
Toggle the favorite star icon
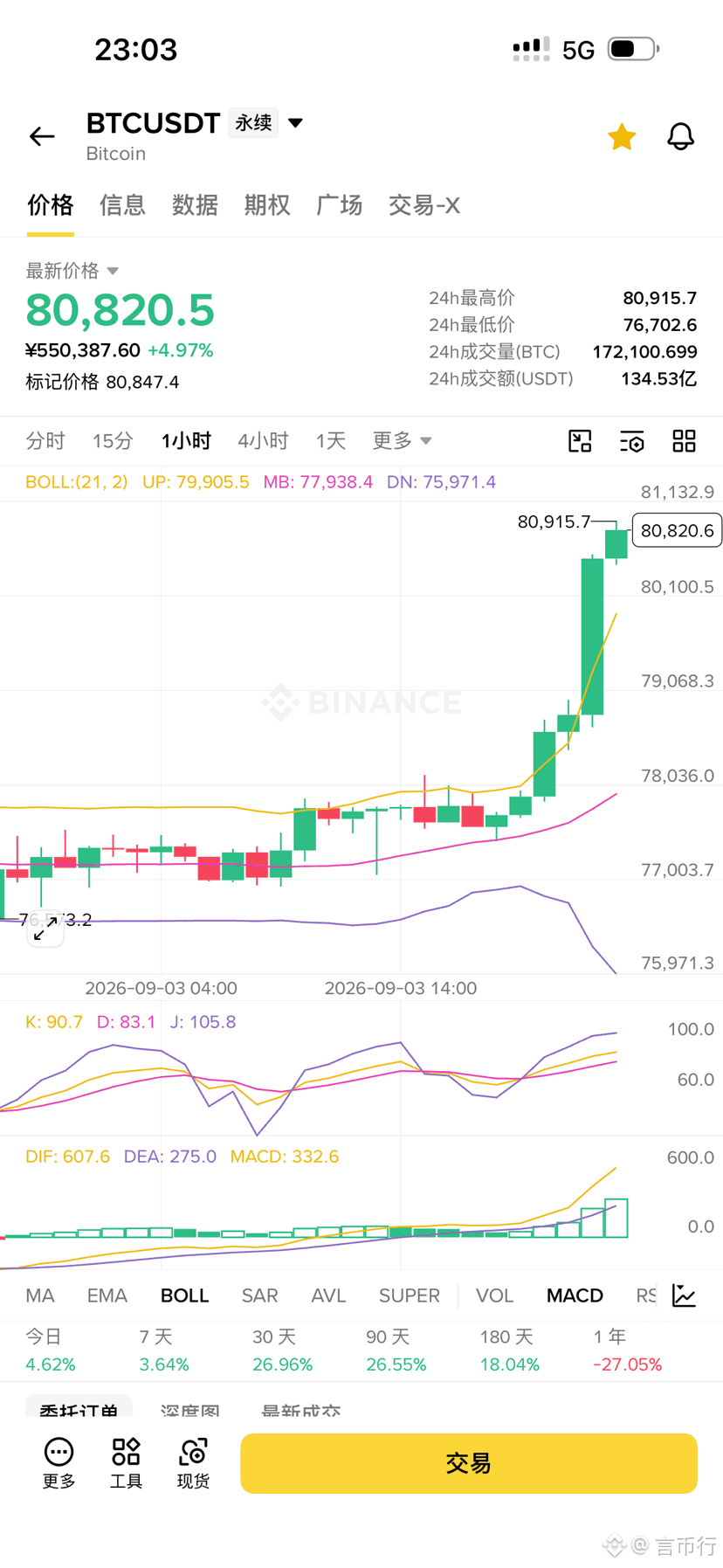[622, 136]
